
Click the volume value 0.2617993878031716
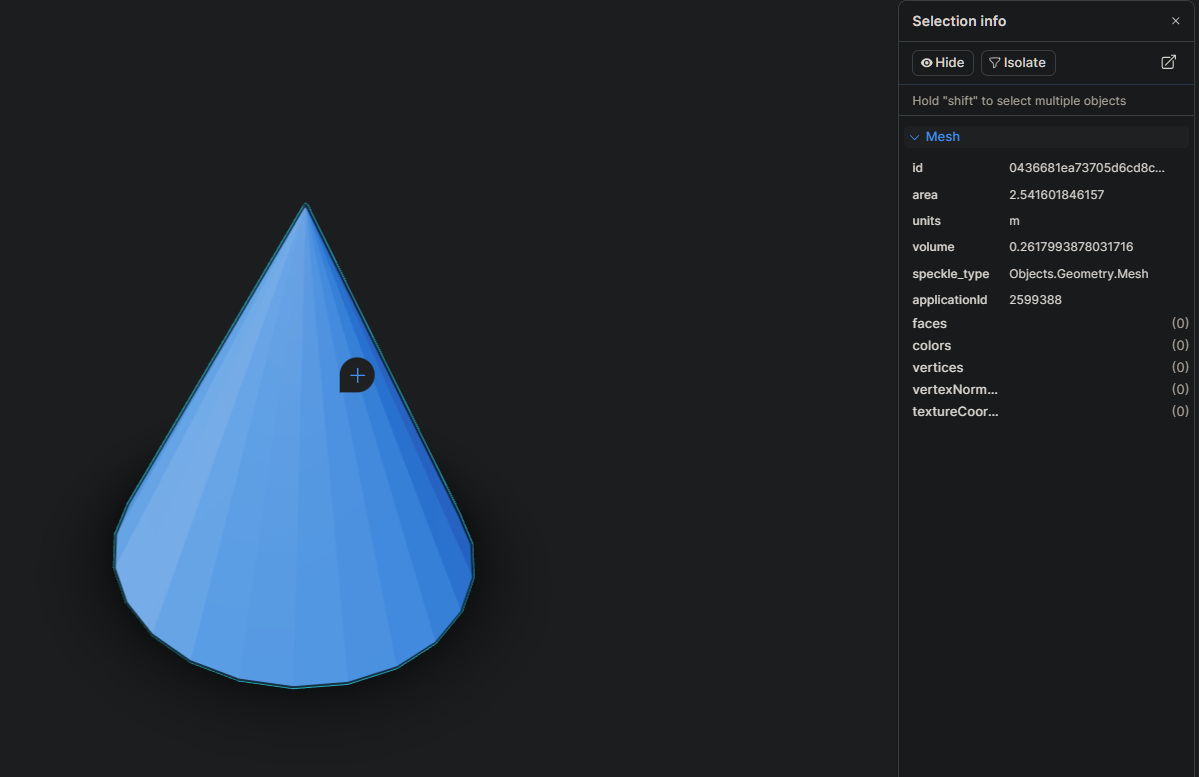1070,247
